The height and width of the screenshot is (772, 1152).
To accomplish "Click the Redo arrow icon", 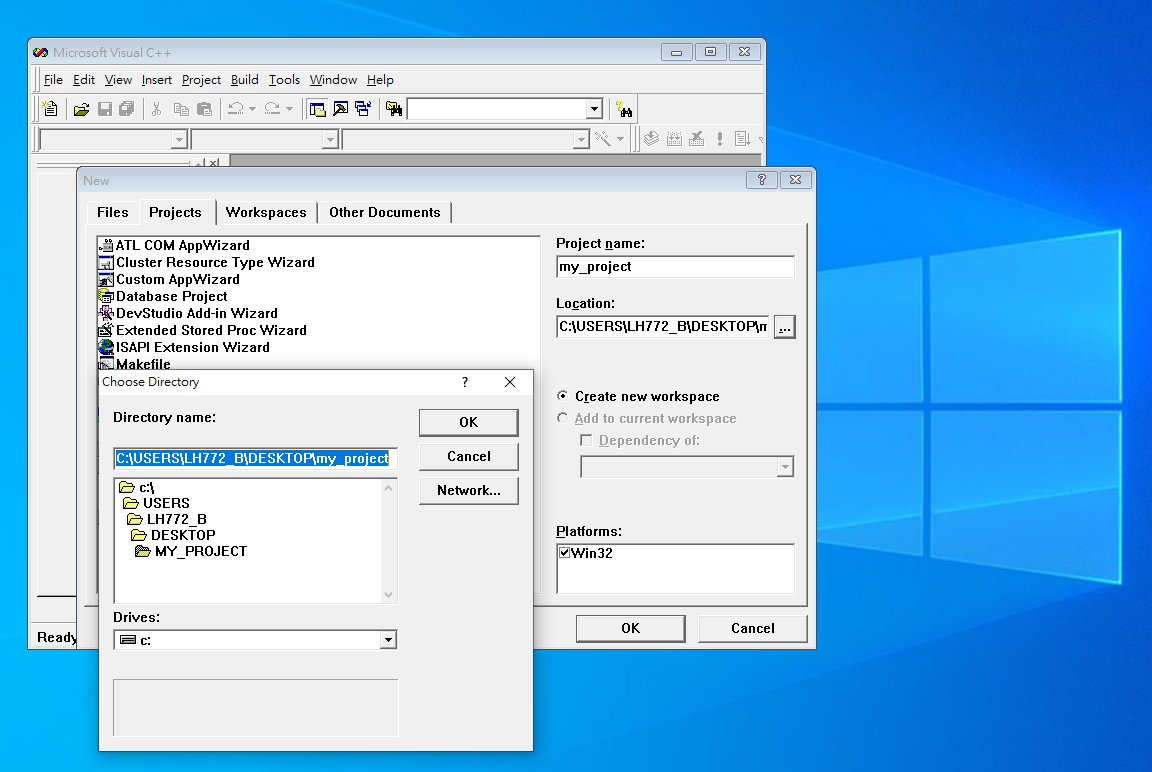I will (x=272, y=109).
